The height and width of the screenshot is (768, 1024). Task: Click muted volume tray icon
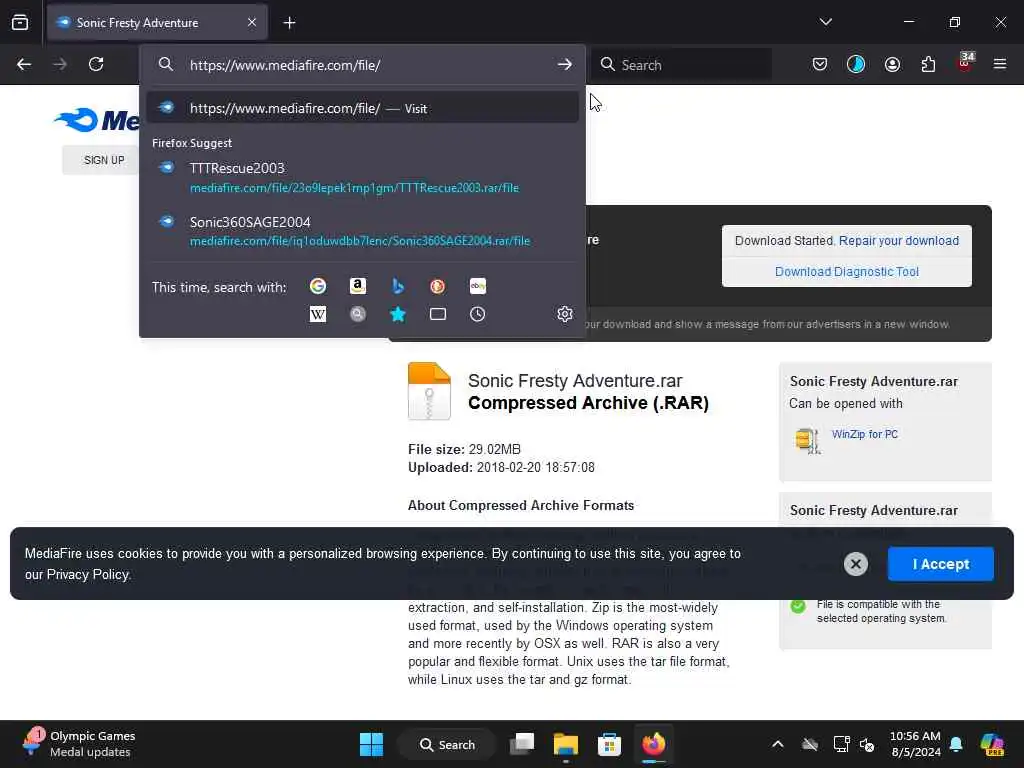pos(867,744)
